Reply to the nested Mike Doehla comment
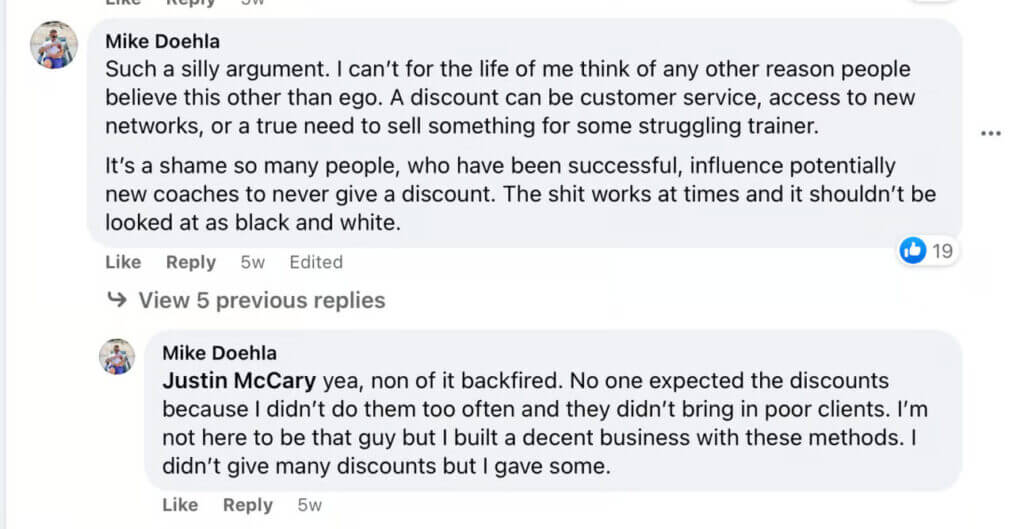 (x=248, y=505)
